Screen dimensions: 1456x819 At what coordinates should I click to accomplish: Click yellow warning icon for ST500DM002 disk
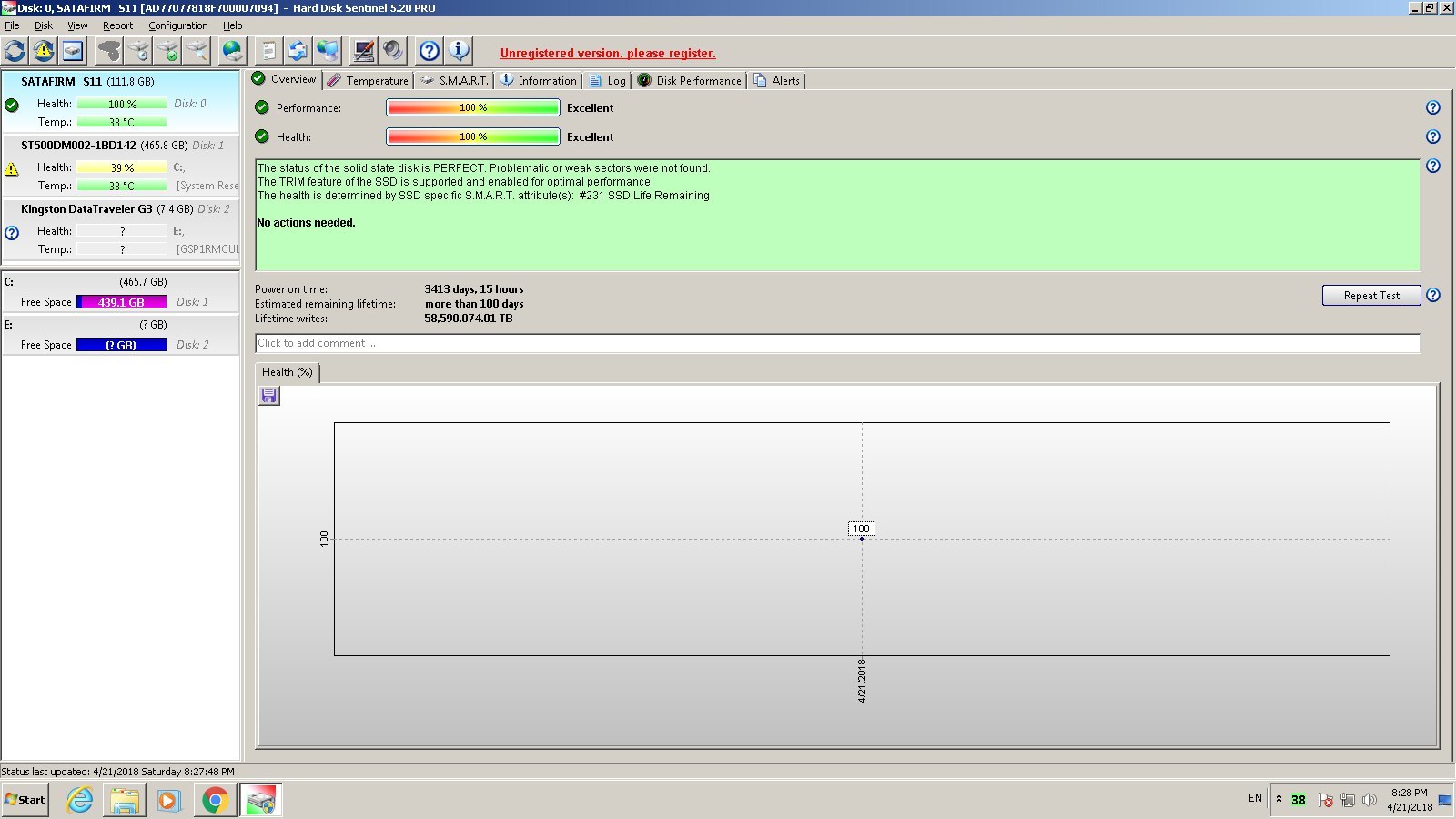12,168
